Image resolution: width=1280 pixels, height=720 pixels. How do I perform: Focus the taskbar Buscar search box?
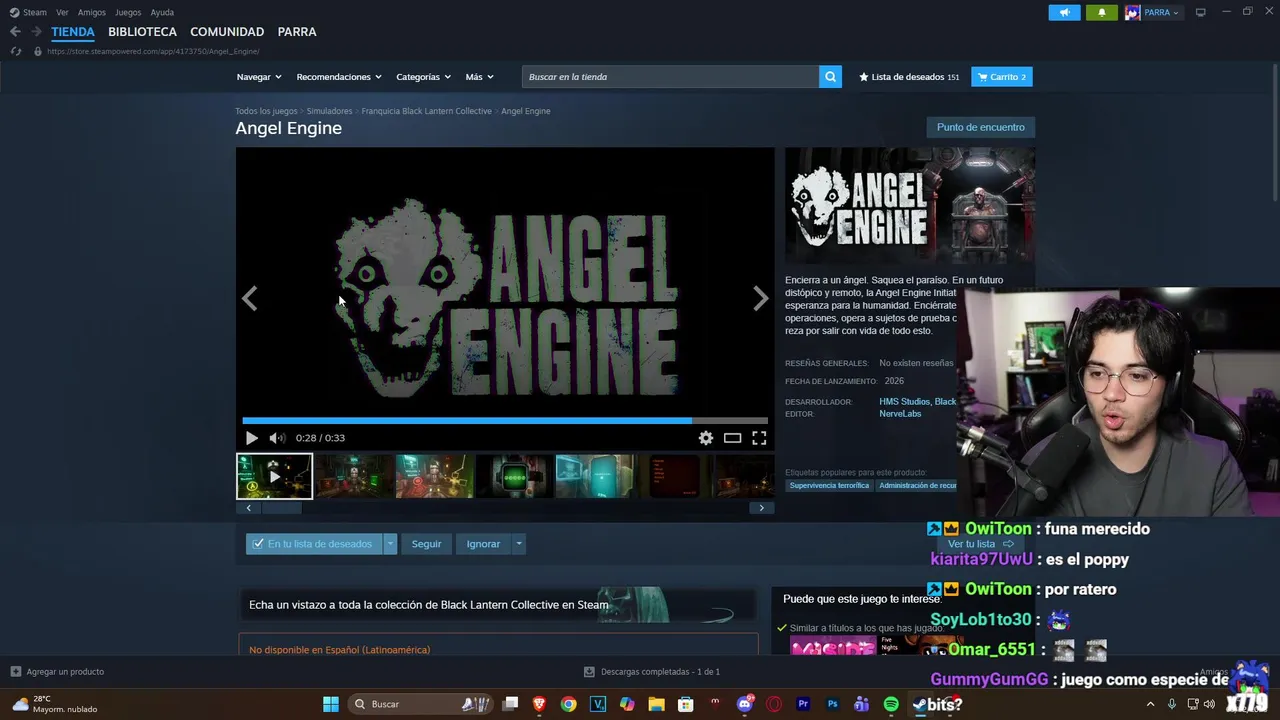point(420,704)
